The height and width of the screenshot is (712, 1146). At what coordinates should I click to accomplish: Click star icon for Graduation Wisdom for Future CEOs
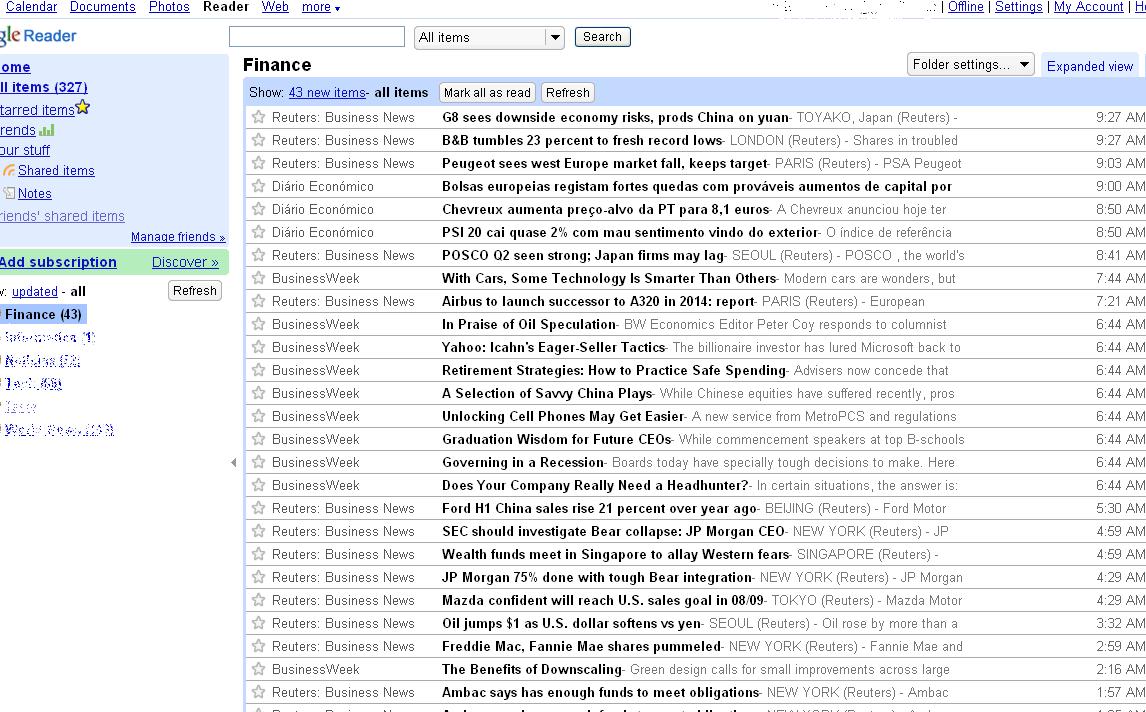(258, 439)
